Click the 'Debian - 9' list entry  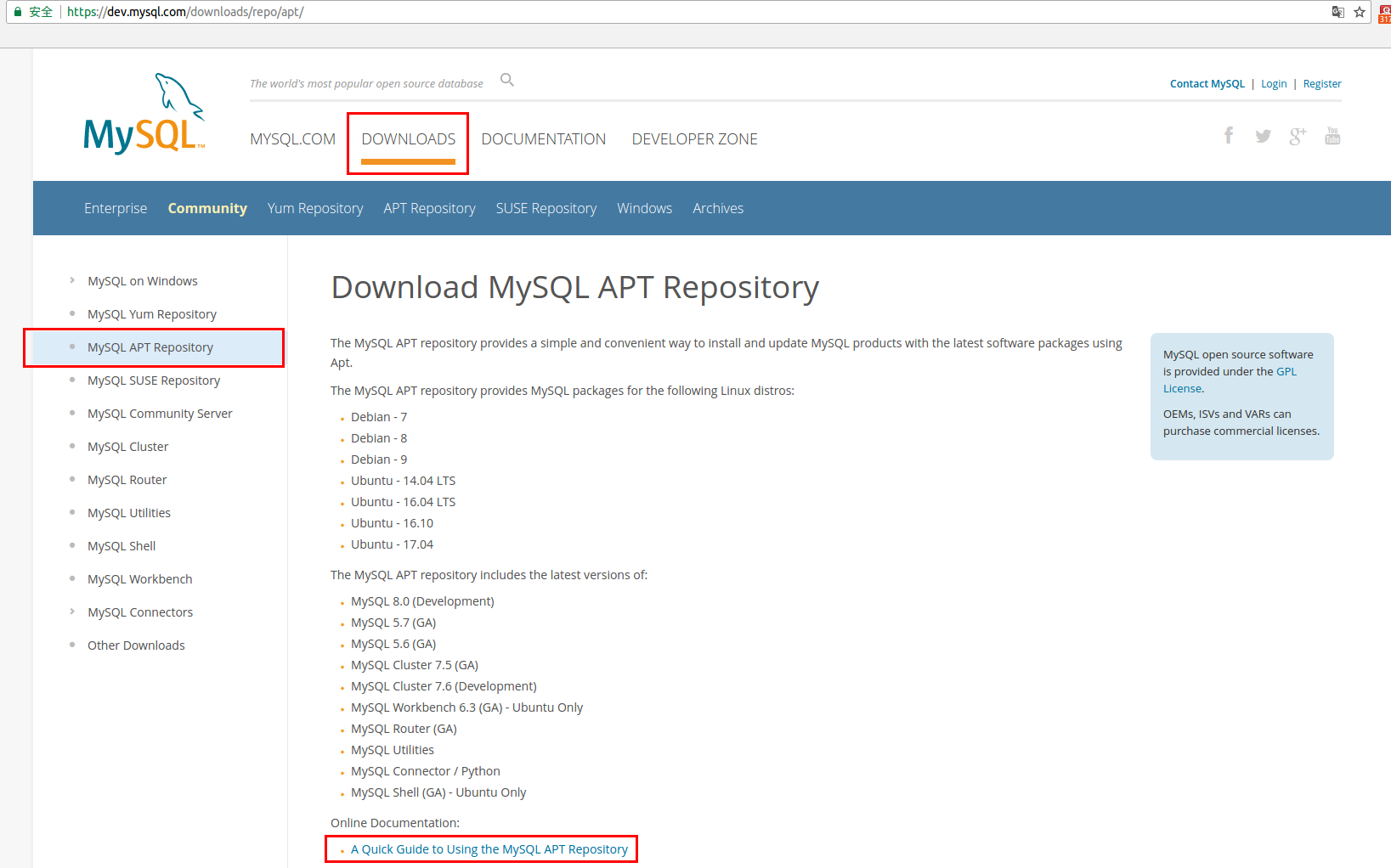[x=379, y=459]
